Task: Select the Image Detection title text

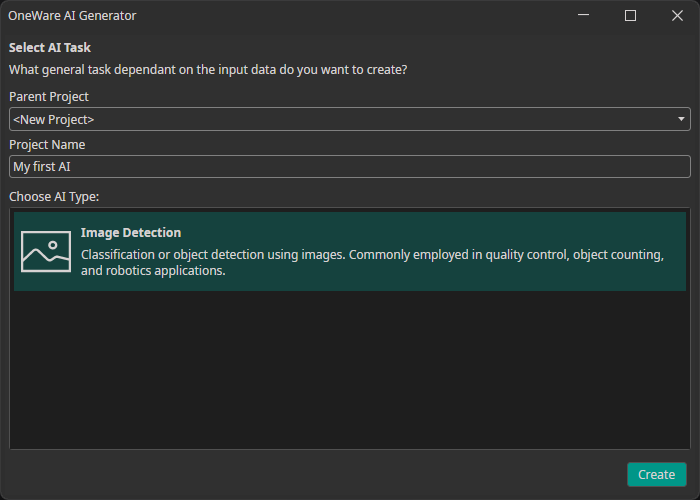Action: coord(131,233)
